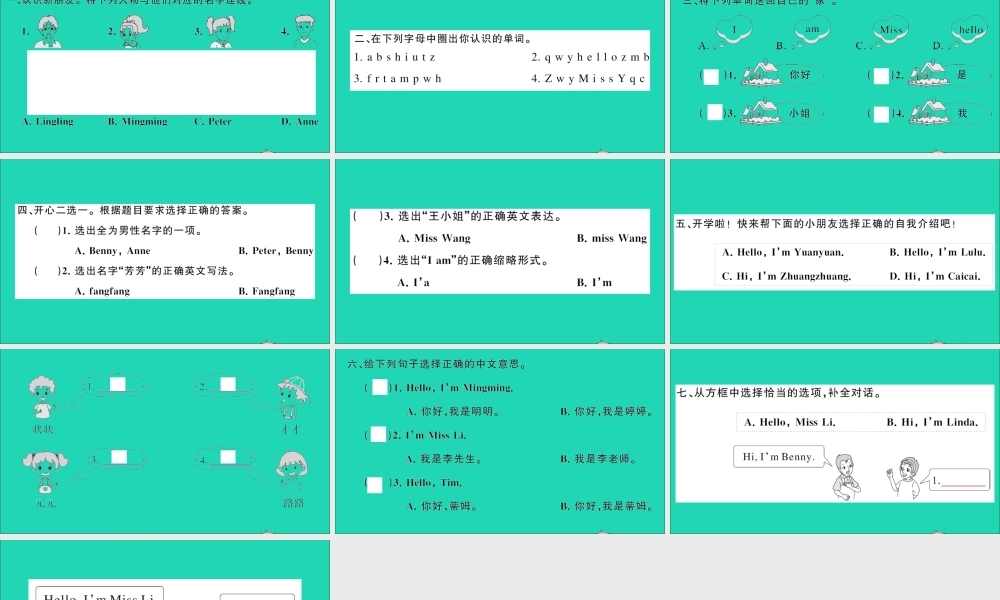Screen dimensions: 1000x600
Task: Select "D. Hi, I'm Caicai."
Action: (x=935, y=276)
